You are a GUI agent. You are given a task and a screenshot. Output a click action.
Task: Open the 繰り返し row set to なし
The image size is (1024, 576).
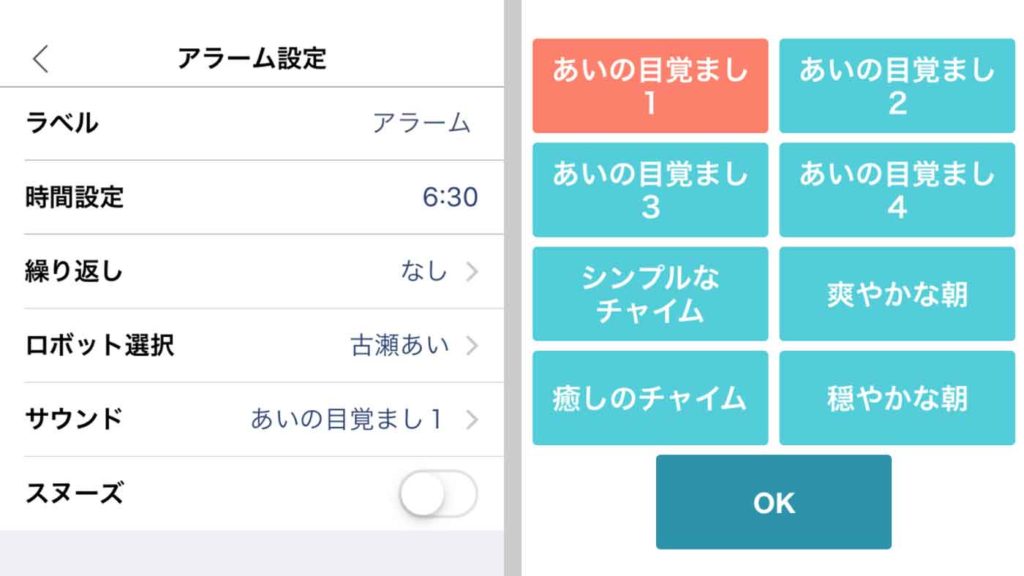(252, 271)
